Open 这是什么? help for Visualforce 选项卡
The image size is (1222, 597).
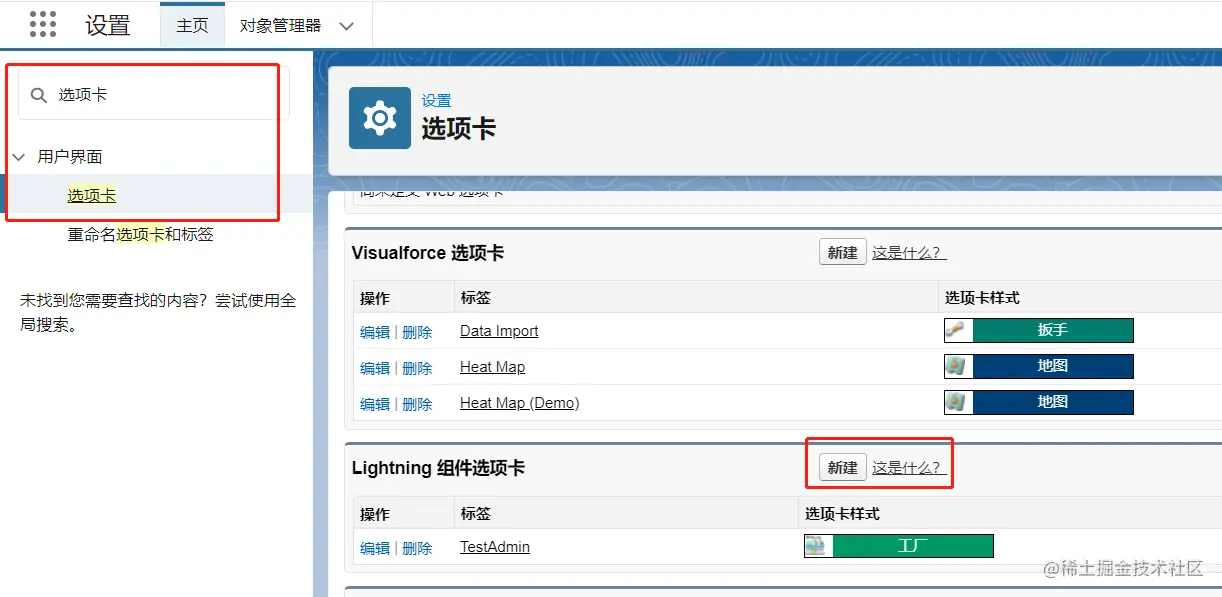[909, 252]
